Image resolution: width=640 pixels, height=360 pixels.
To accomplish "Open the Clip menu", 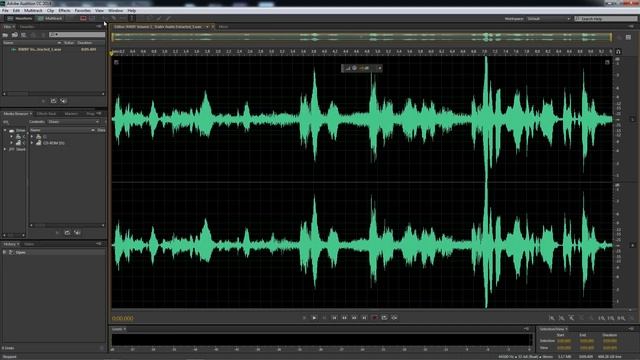I will pyautogui.click(x=51, y=11).
